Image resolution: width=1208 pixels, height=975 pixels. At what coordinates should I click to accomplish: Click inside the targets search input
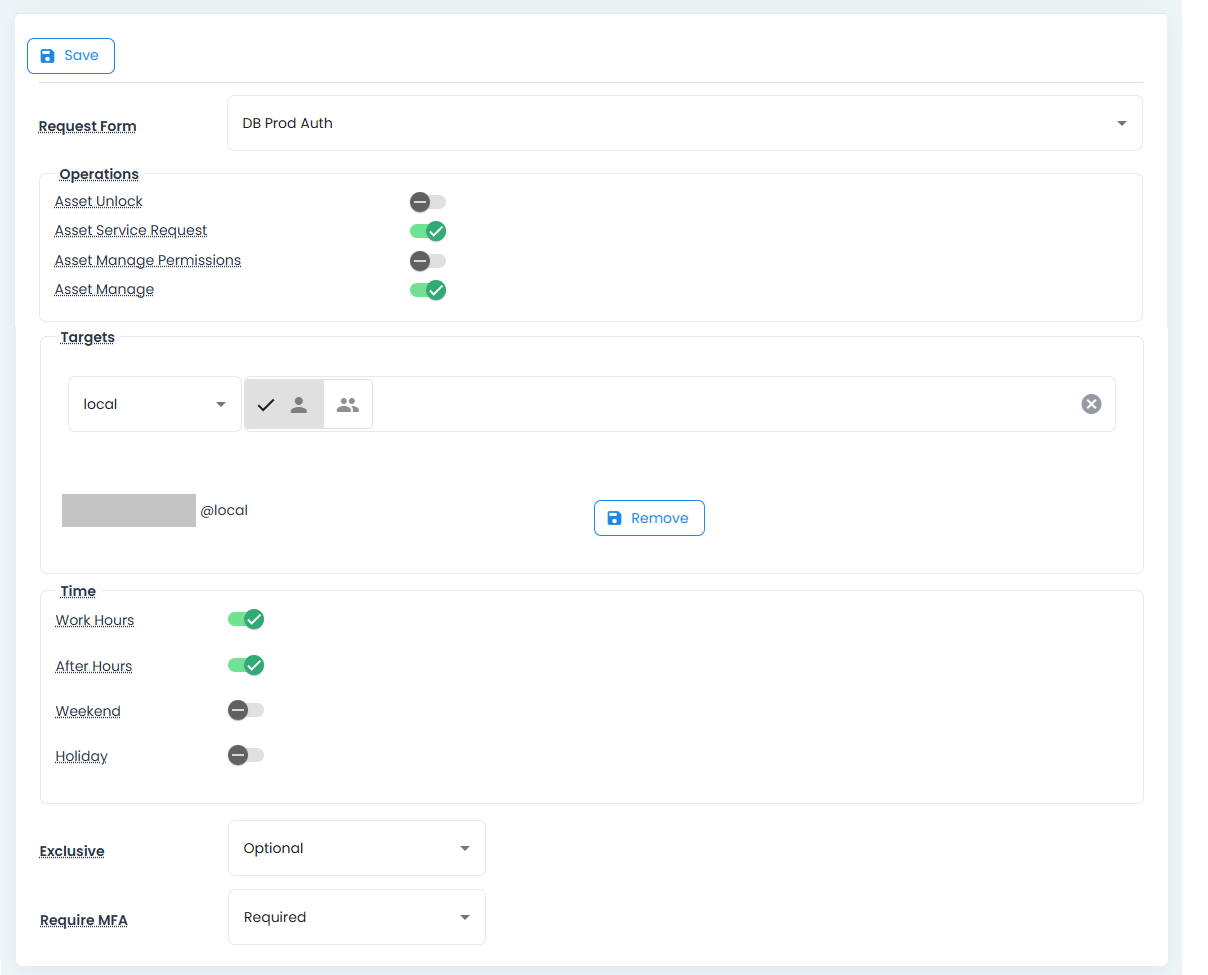[720, 404]
